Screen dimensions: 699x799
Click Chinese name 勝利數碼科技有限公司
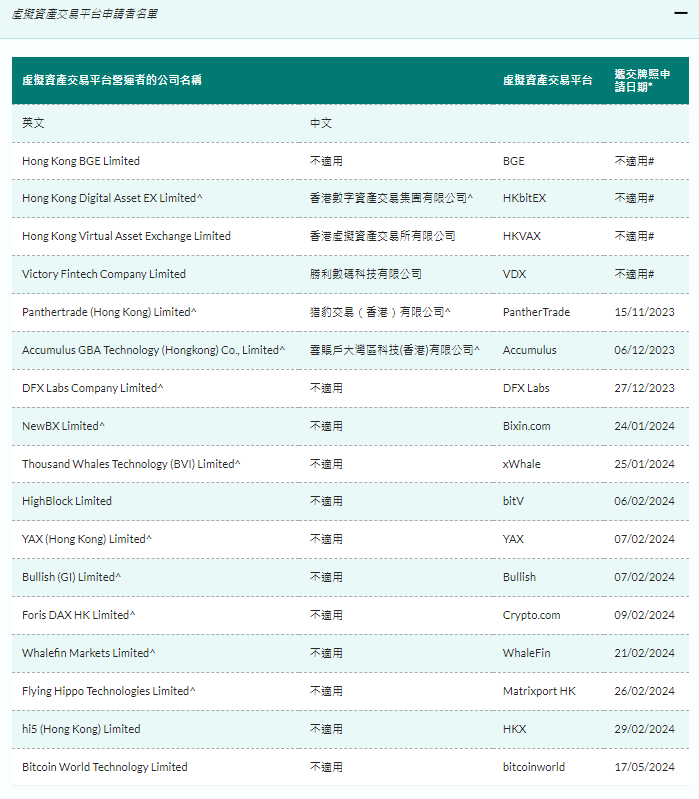pyautogui.click(x=366, y=274)
